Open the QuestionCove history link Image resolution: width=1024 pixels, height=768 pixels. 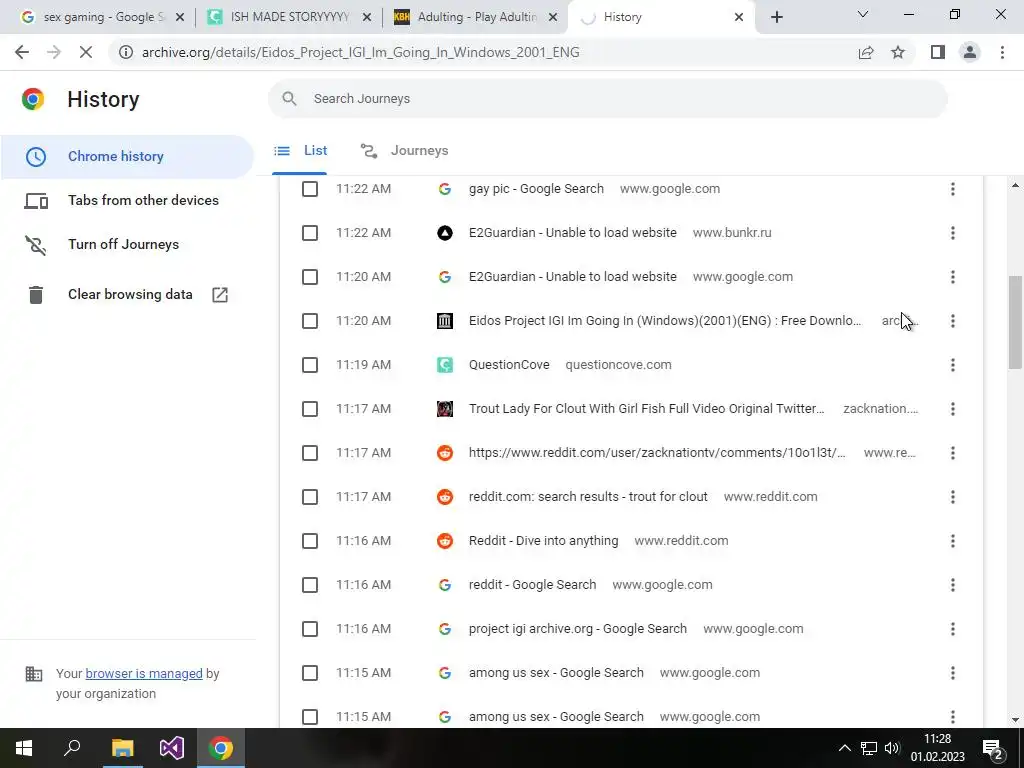point(509,365)
